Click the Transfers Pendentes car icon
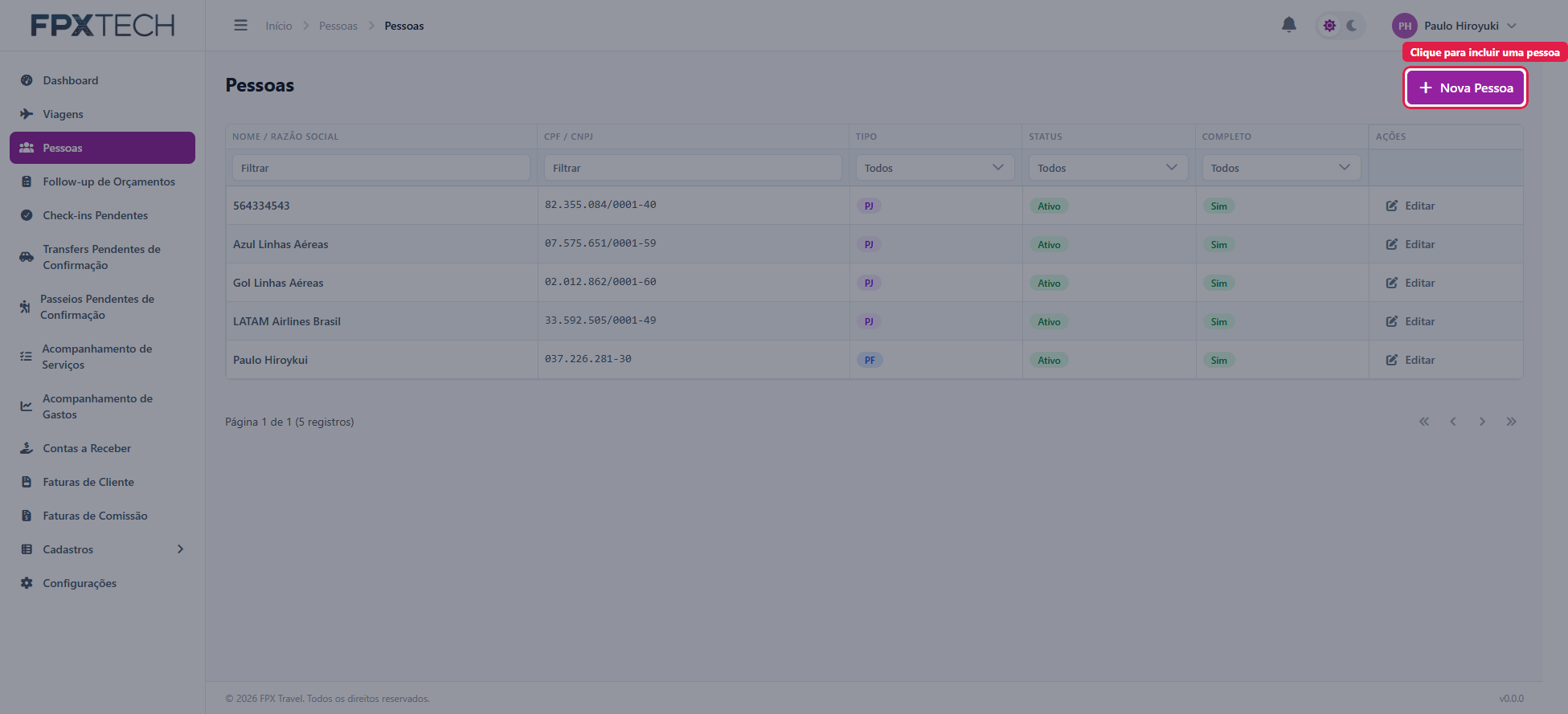Screen dimensions: 1568x714 tap(27, 257)
